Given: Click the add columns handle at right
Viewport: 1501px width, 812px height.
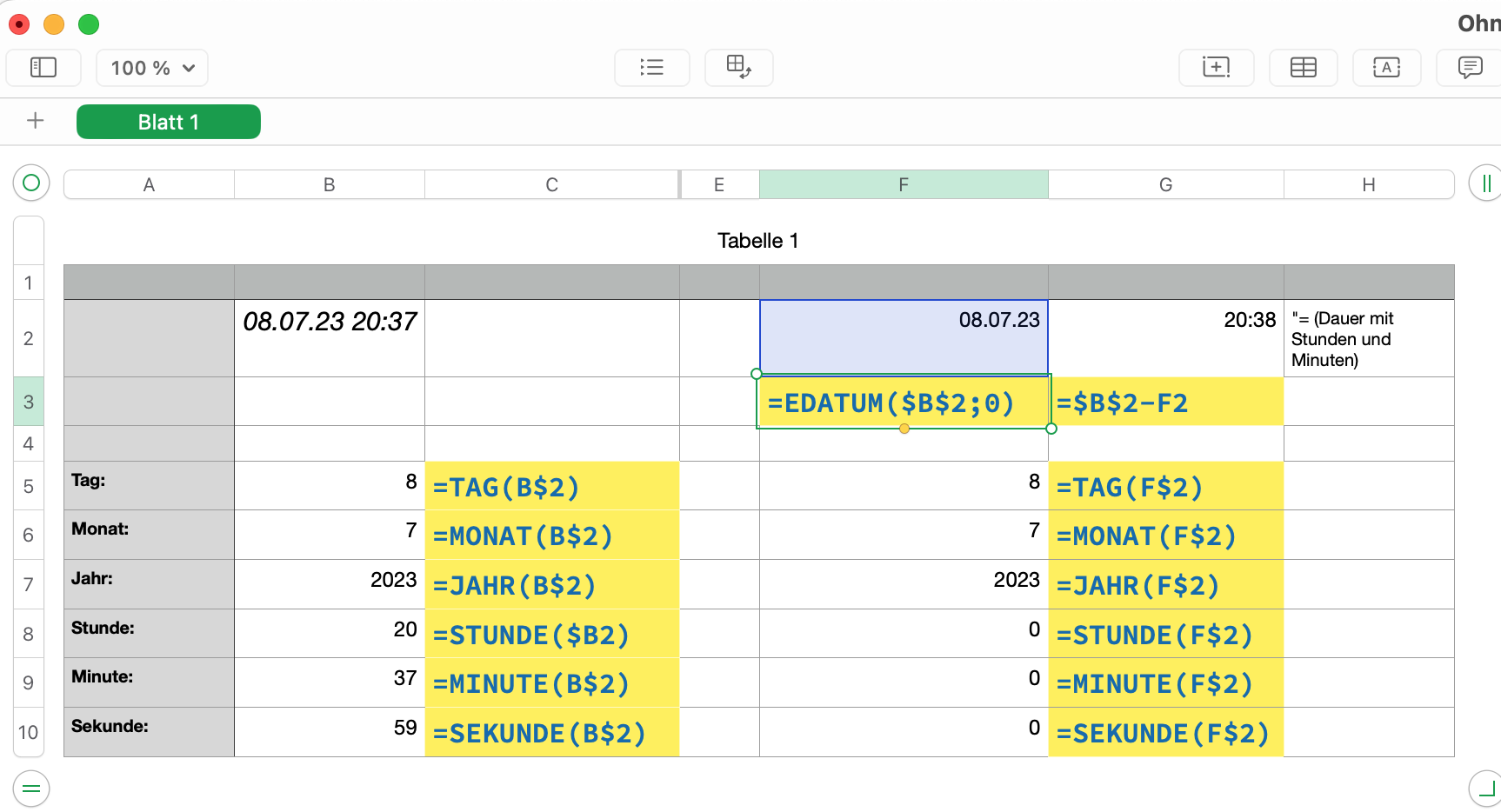Looking at the screenshot, I should [1485, 183].
